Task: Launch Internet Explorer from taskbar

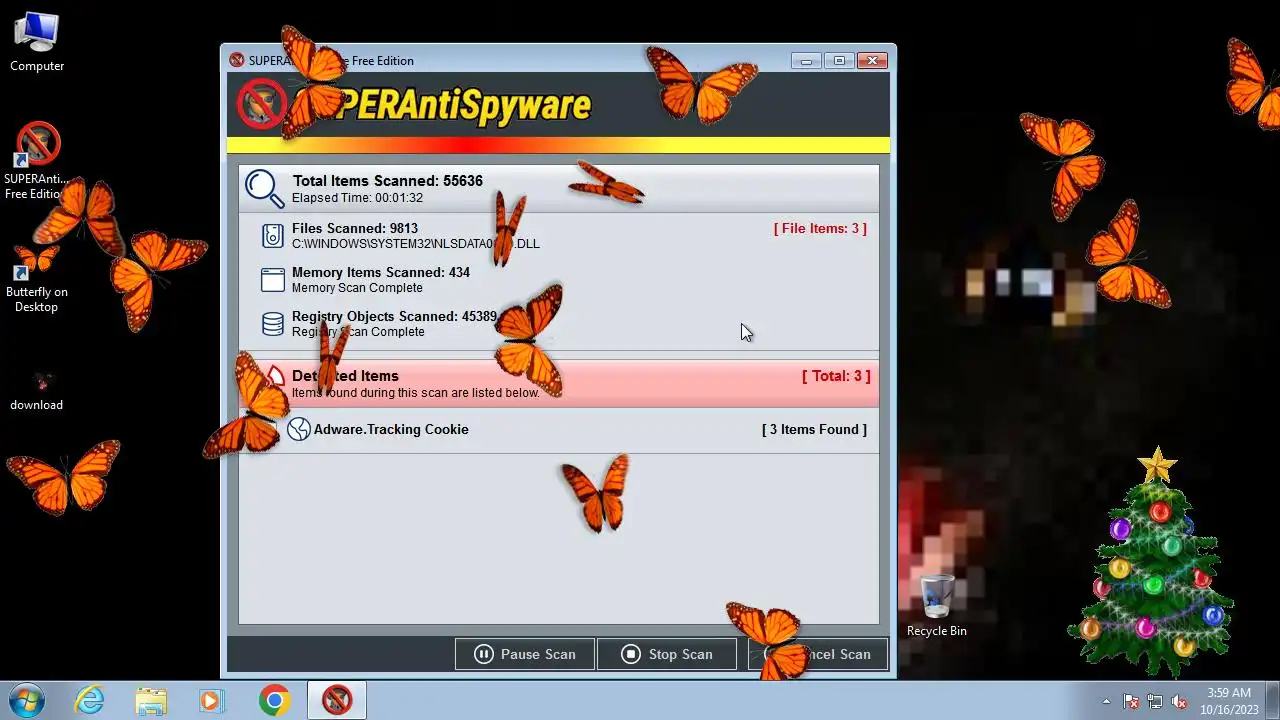Action: [90, 700]
